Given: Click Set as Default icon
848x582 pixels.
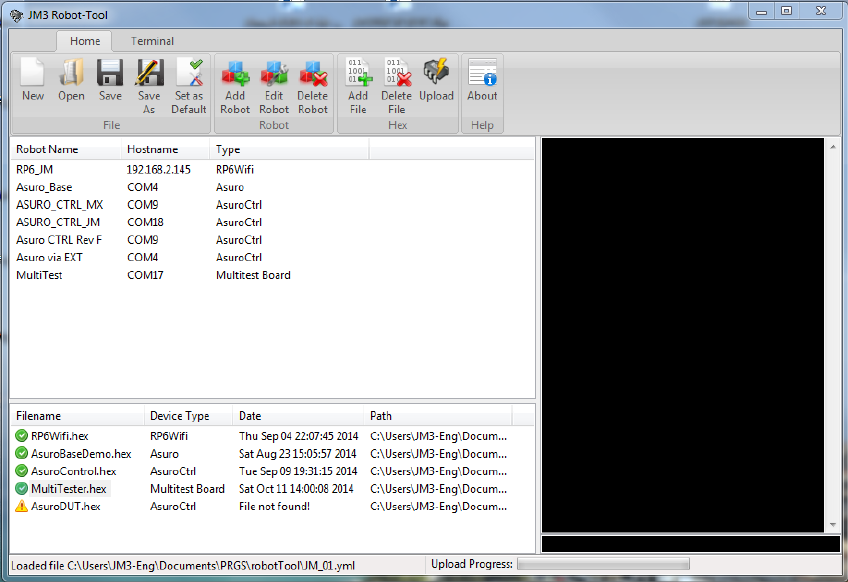Looking at the screenshot, I should (x=189, y=72).
